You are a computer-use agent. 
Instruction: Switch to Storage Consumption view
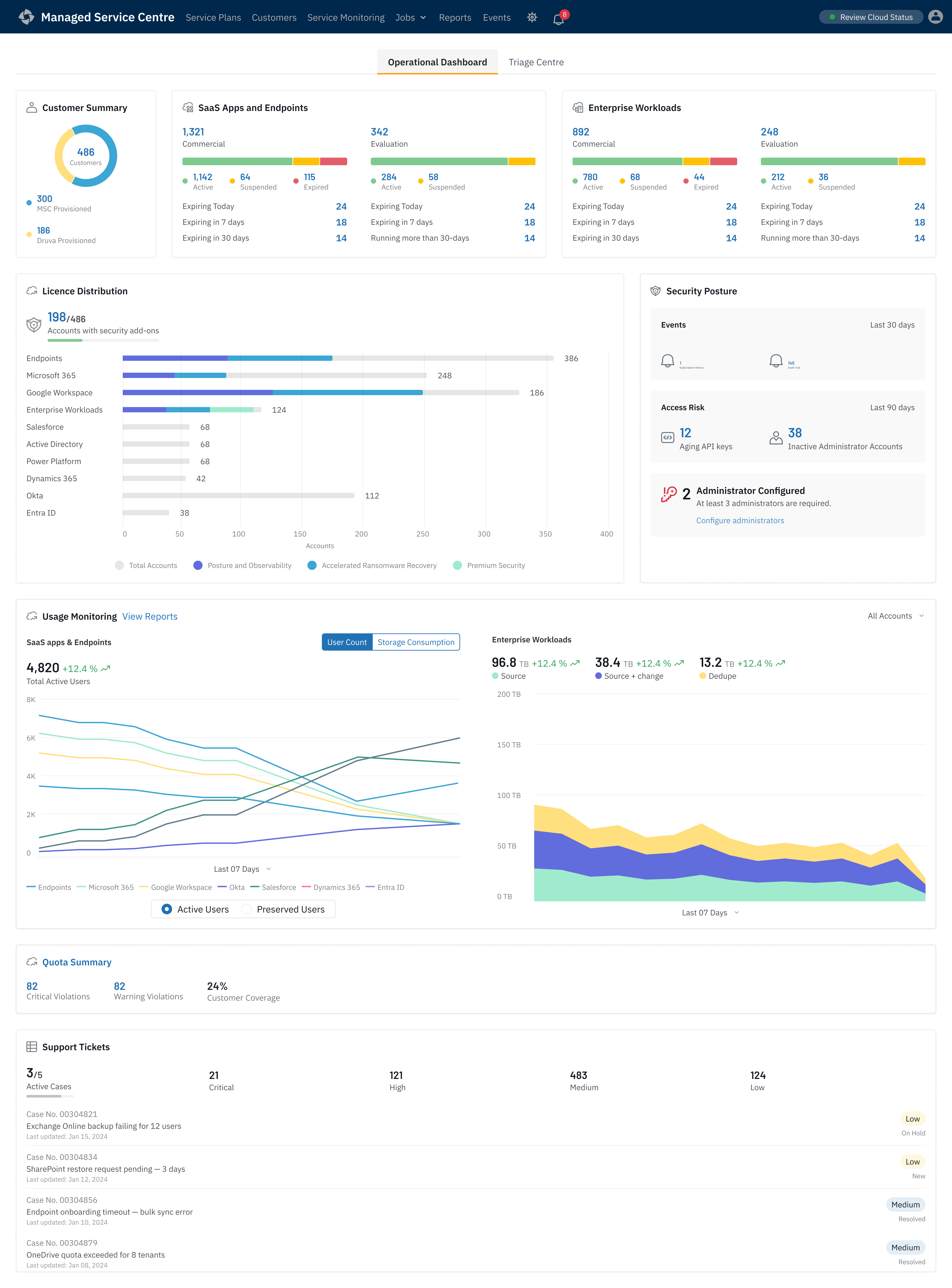[416, 642]
